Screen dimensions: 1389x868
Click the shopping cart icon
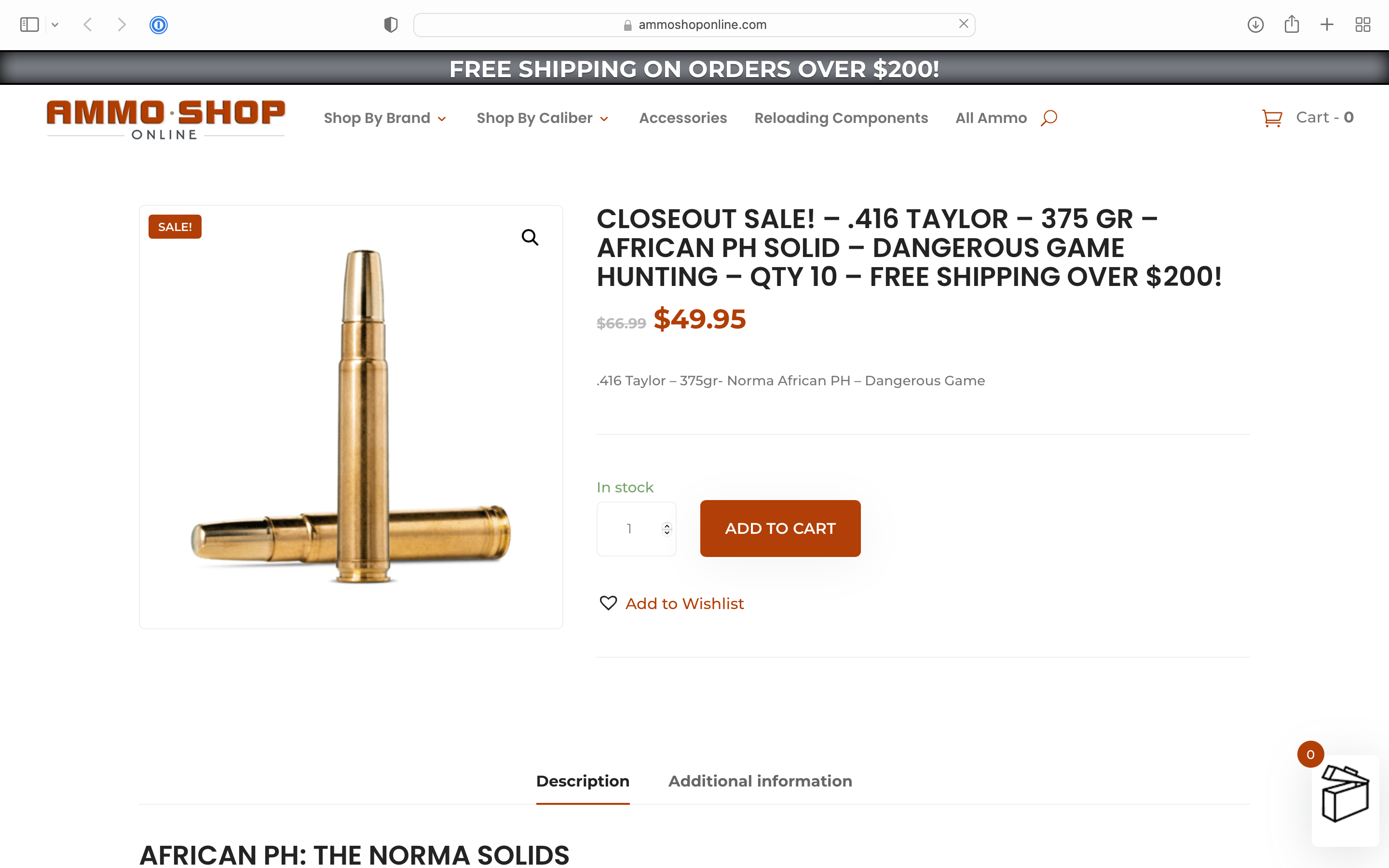(1272, 118)
